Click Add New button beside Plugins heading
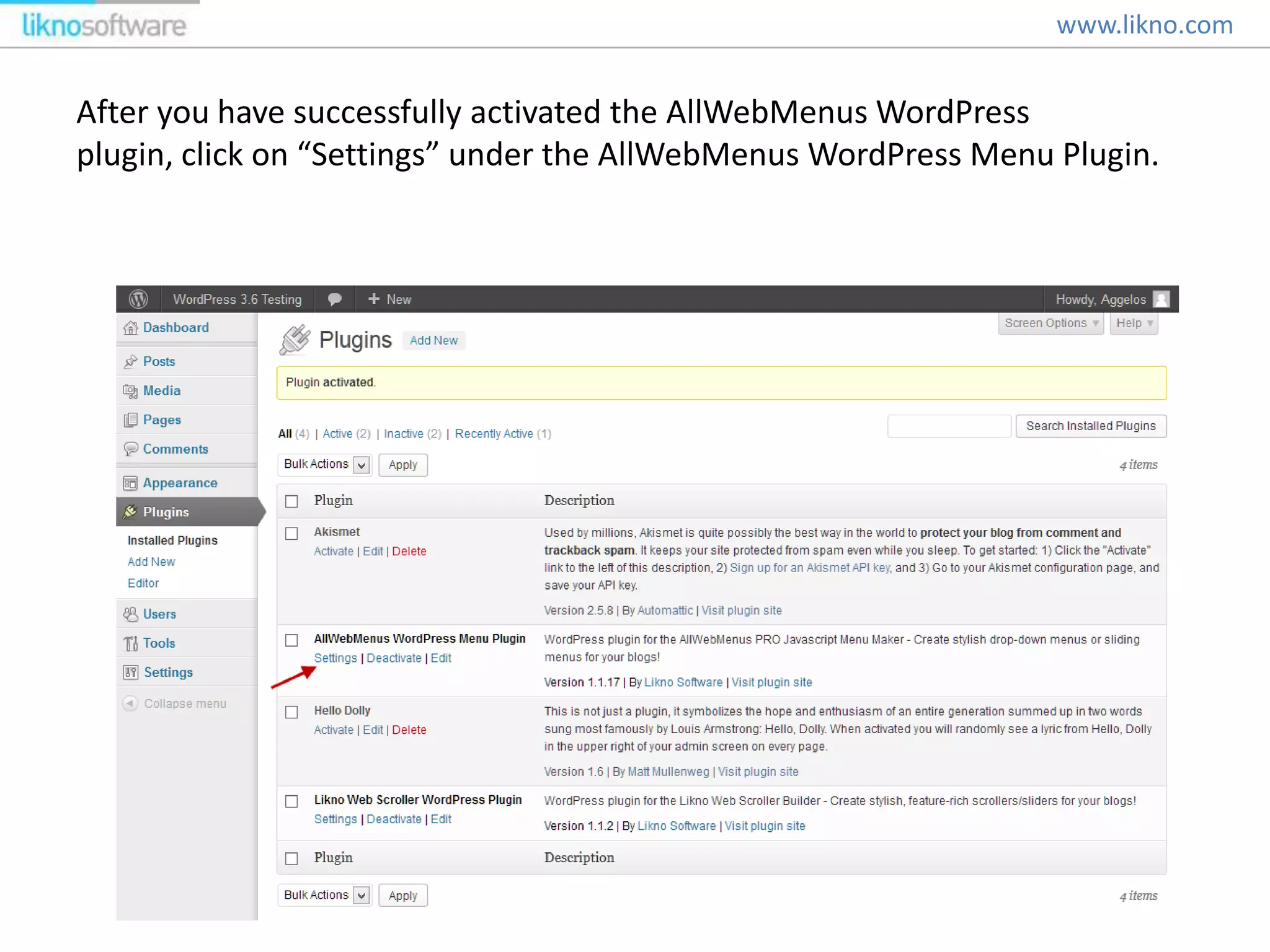The width and height of the screenshot is (1270, 952). point(433,340)
